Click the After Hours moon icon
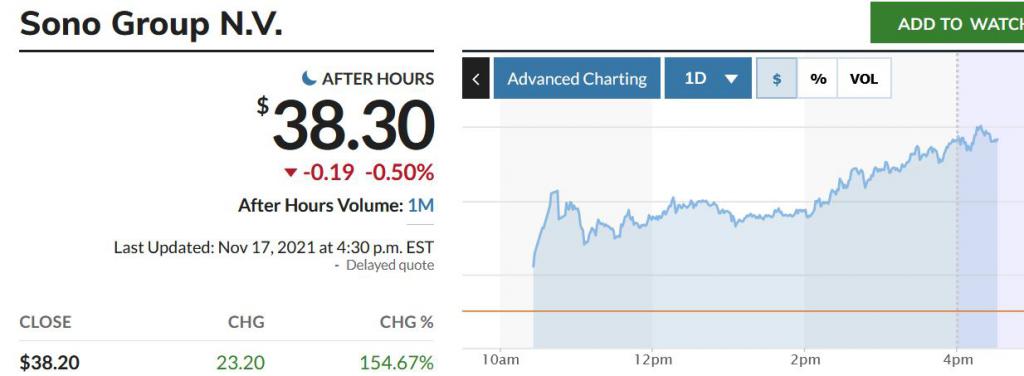 pos(309,78)
